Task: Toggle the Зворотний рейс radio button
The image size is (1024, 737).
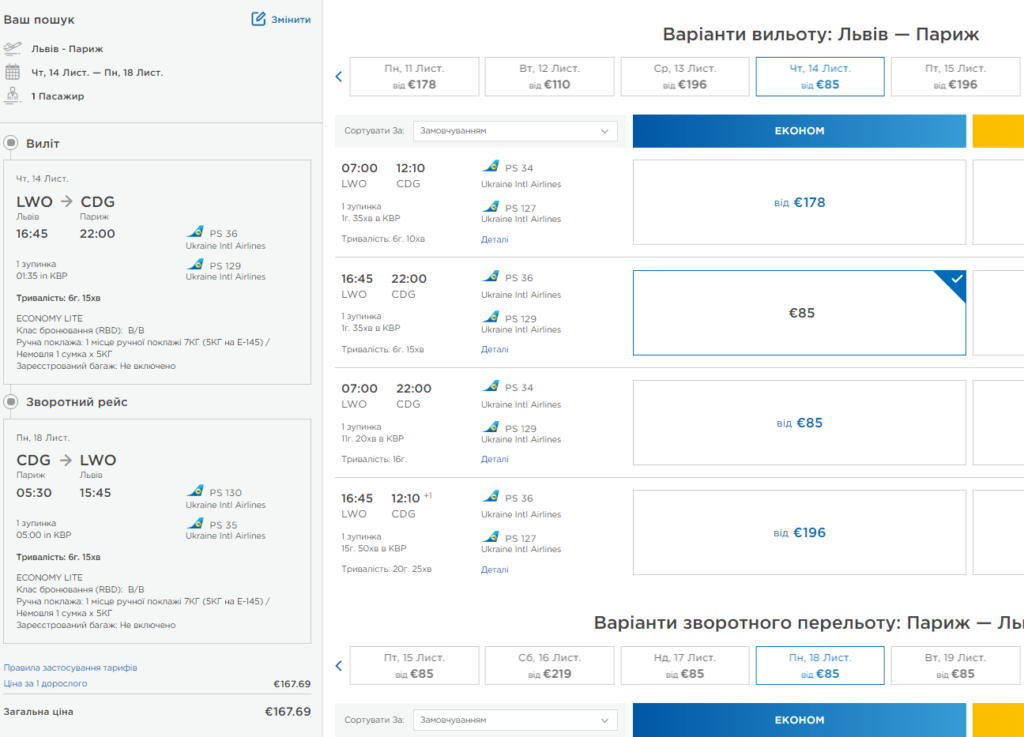Action: pyautogui.click(x=11, y=401)
